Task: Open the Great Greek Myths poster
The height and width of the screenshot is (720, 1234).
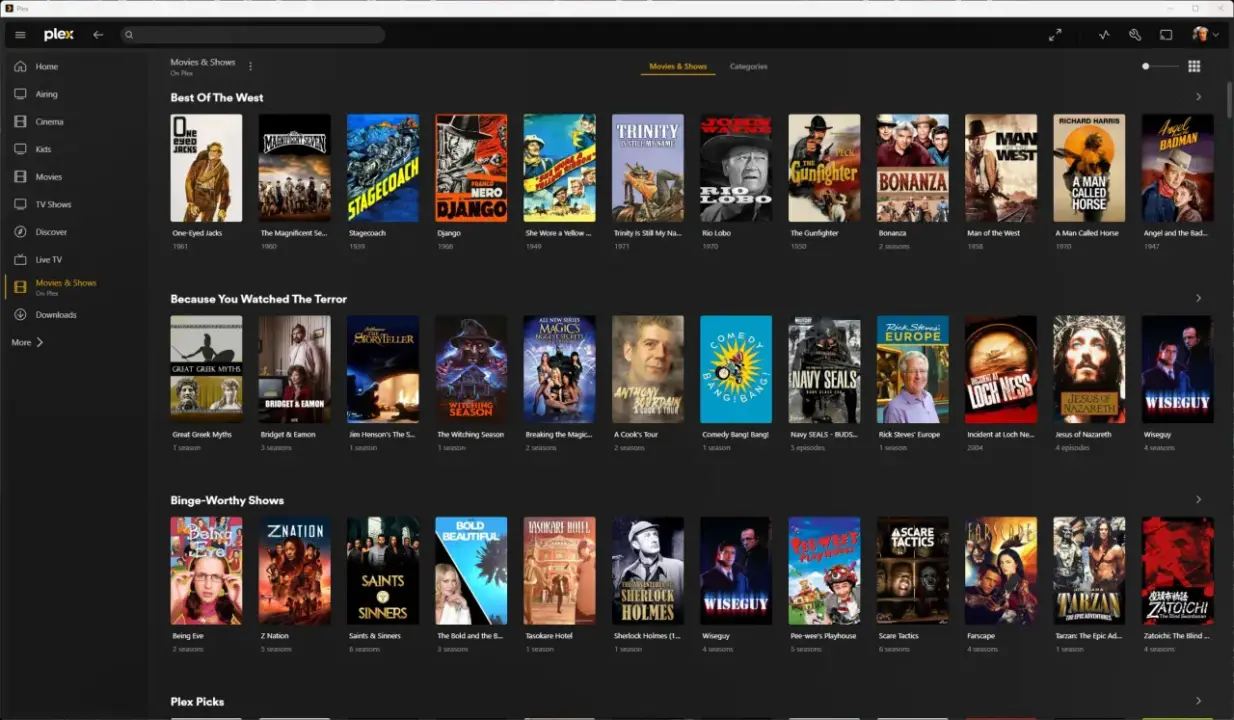Action: coord(206,369)
